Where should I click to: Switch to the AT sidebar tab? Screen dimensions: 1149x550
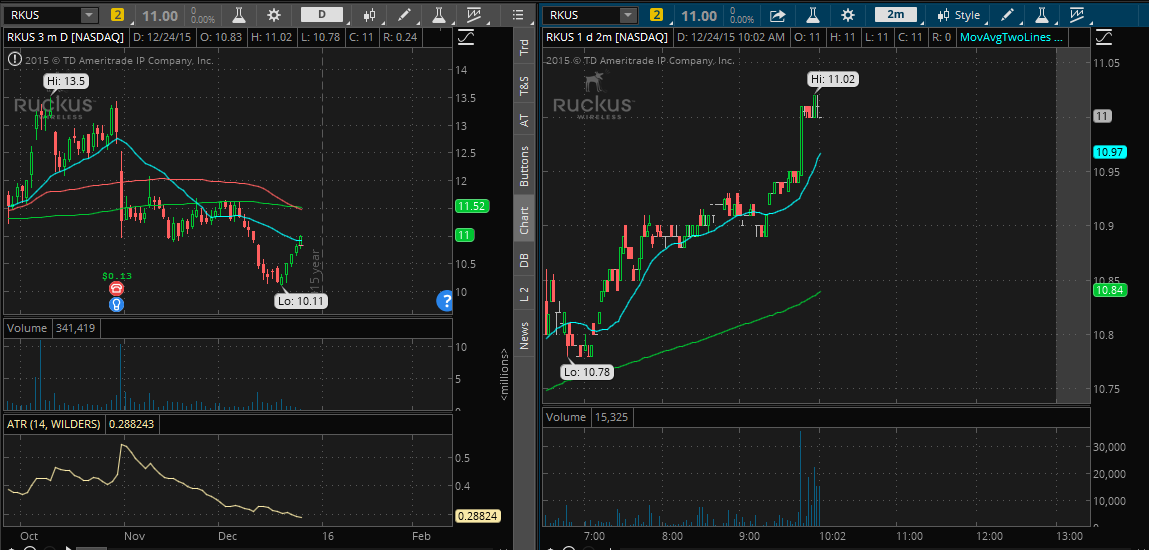tap(524, 120)
